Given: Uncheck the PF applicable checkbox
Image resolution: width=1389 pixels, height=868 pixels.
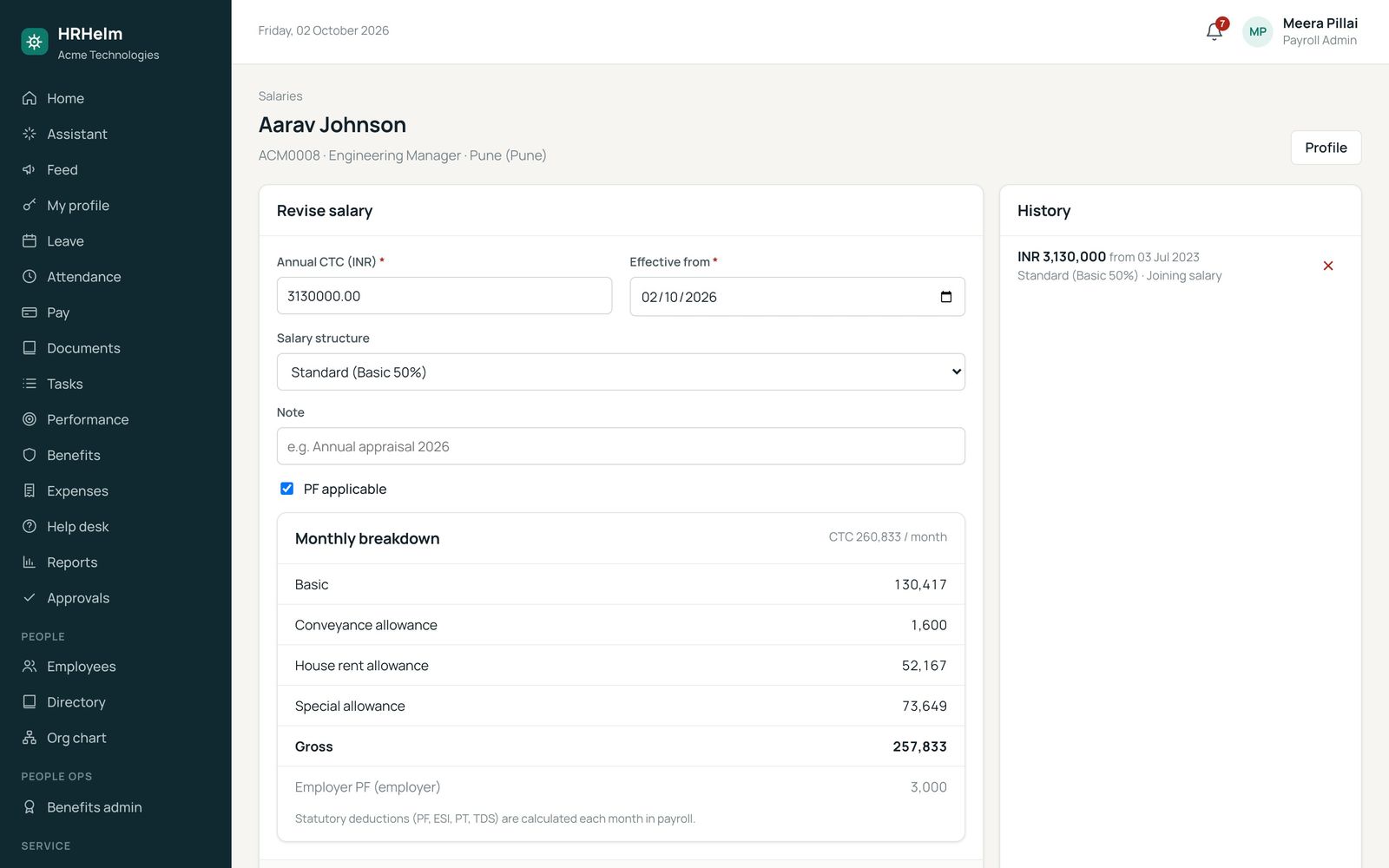Looking at the screenshot, I should pos(286,489).
